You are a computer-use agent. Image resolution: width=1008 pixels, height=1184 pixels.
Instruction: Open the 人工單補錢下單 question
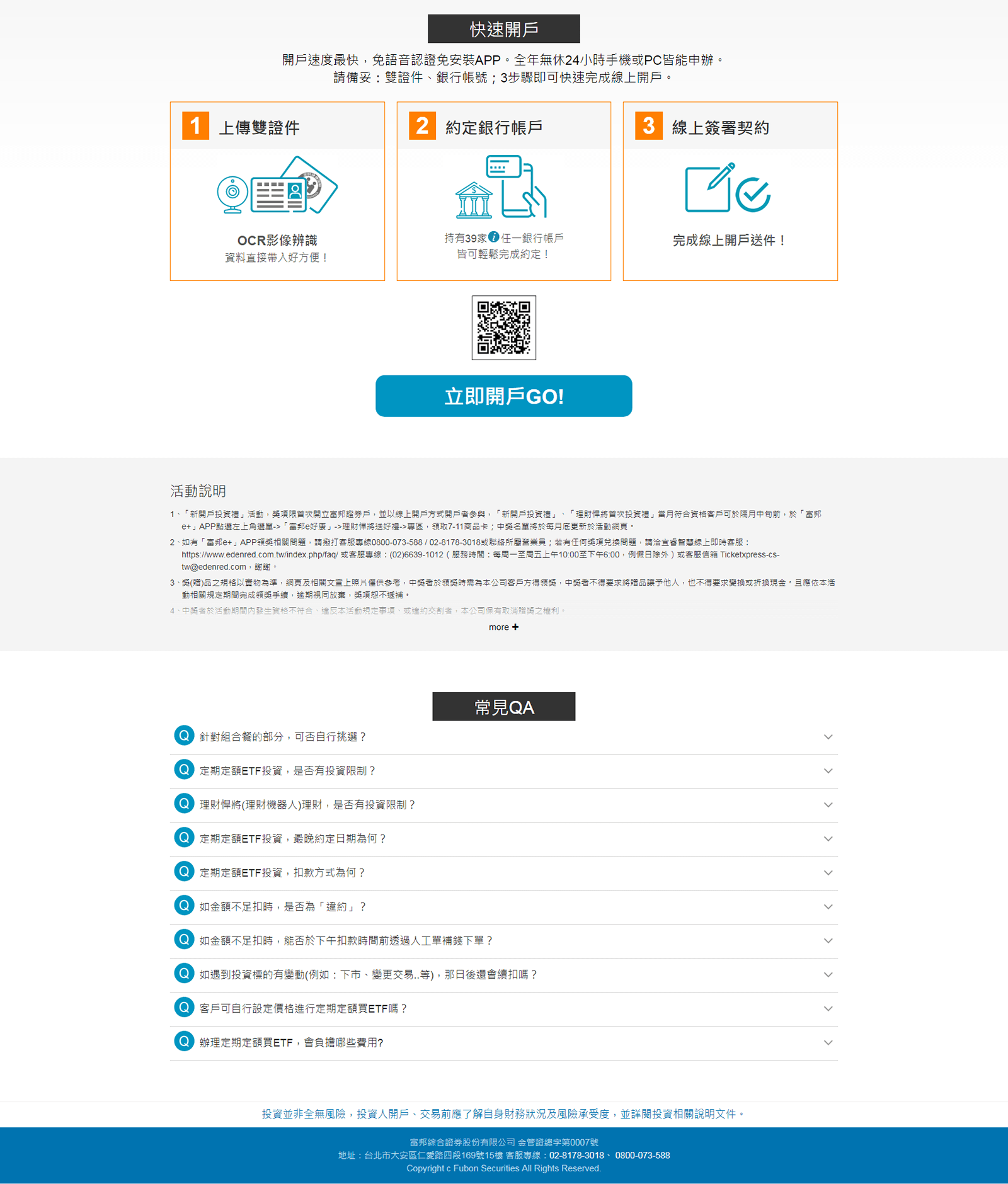coord(345,941)
